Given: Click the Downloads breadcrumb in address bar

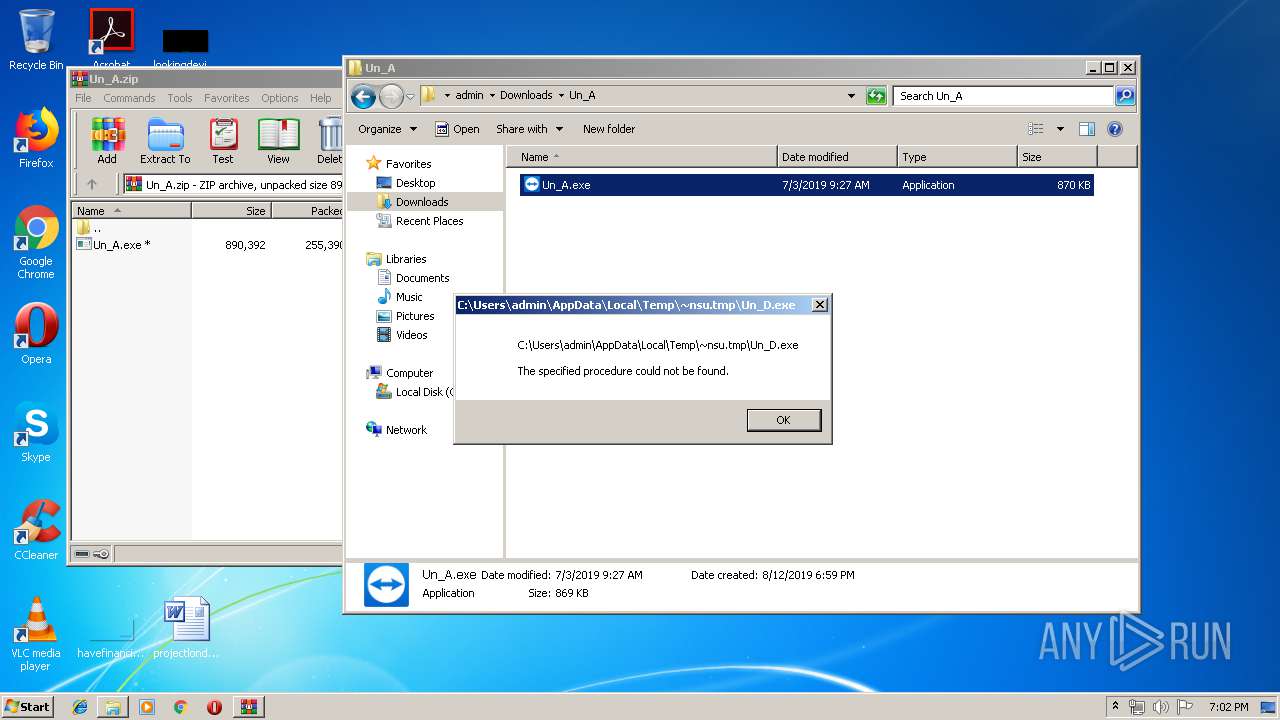Looking at the screenshot, I should pyautogui.click(x=526, y=95).
